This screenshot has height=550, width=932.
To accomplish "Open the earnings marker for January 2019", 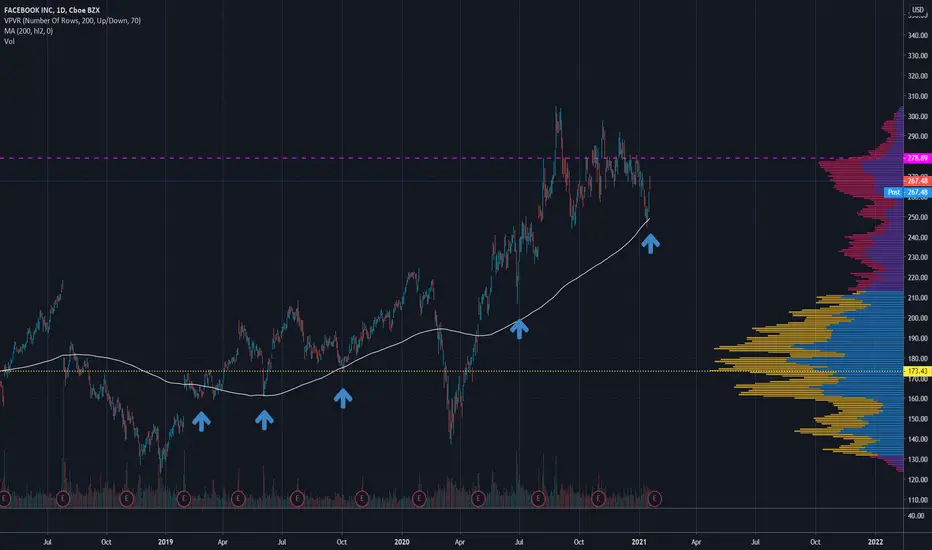I will click(x=184, y=498).
